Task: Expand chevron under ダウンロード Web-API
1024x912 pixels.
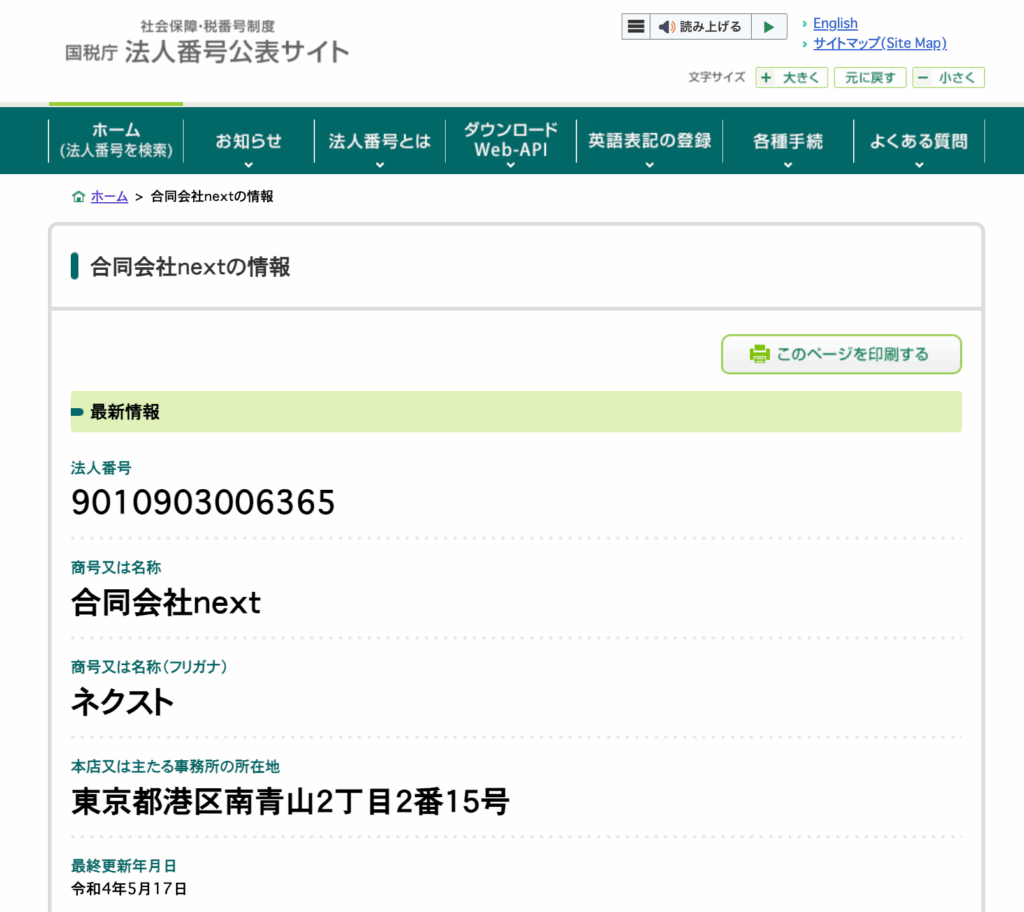Action: [511, 165]
